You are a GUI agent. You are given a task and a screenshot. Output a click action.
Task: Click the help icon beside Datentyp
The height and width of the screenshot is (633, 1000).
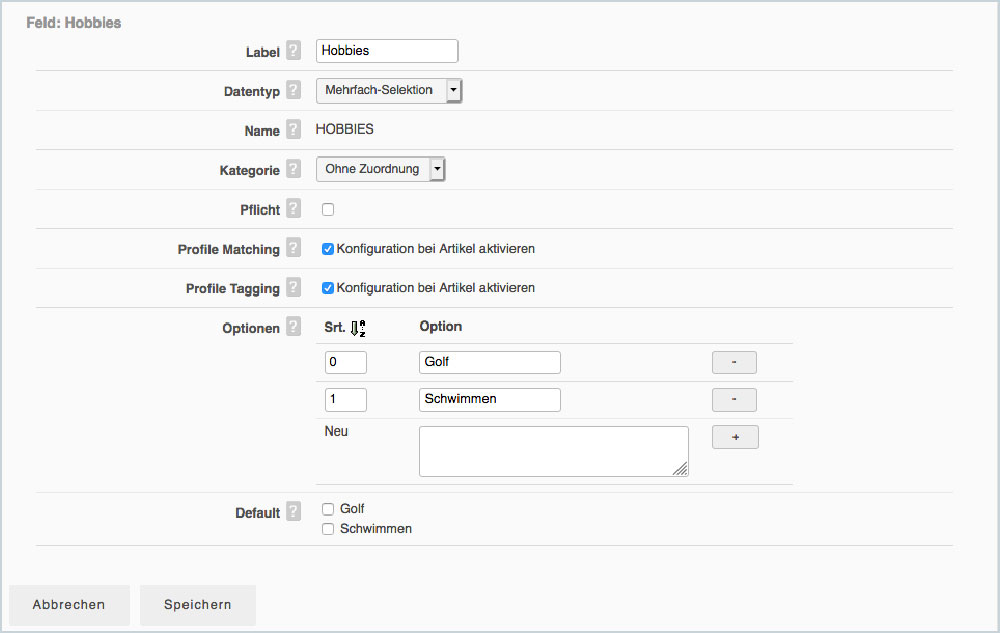(x=293, y=90)
